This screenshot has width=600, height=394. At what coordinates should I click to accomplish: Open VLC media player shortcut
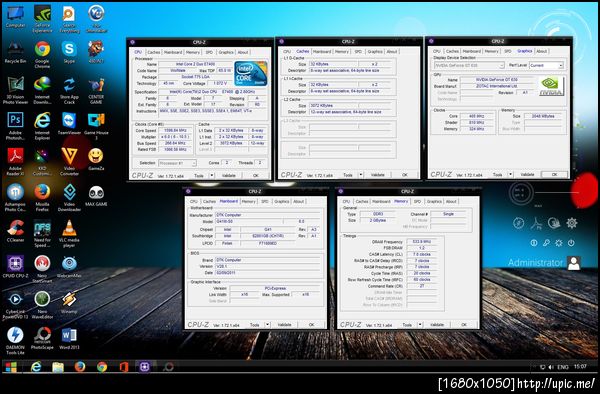(x=69, y=234)
